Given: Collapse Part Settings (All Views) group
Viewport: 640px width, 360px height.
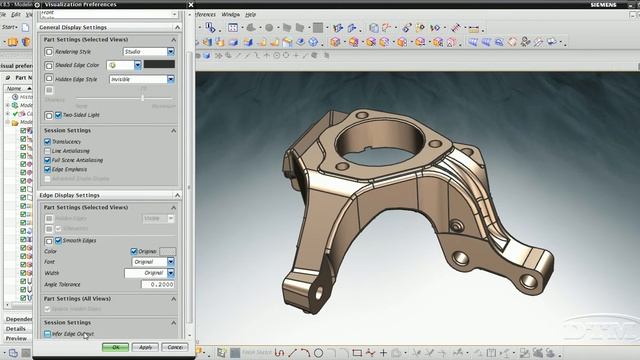Looking at the screenshot, I should [x=173, y=299].
